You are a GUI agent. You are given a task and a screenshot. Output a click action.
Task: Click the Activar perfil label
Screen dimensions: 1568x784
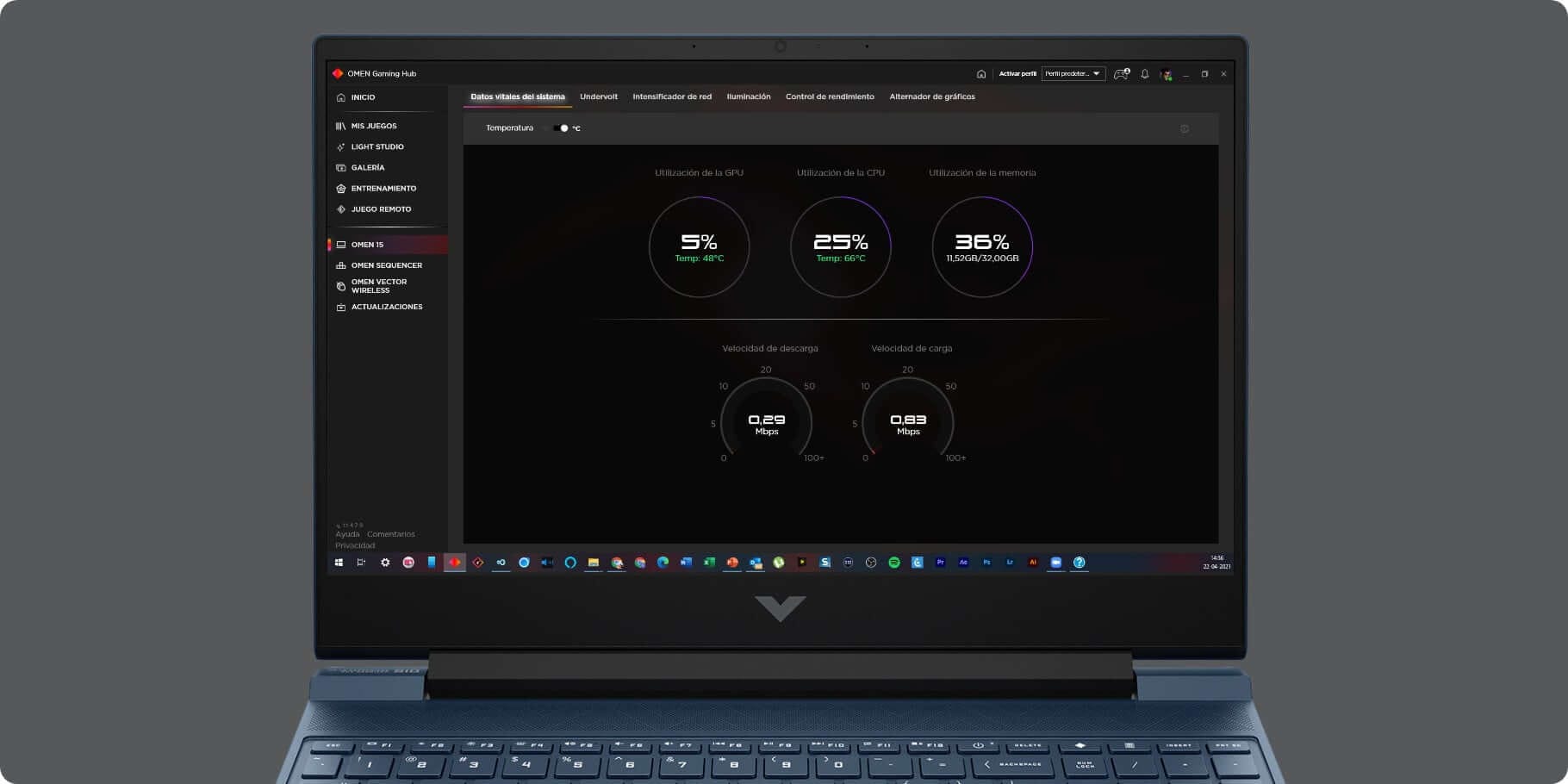[1017, 74]
